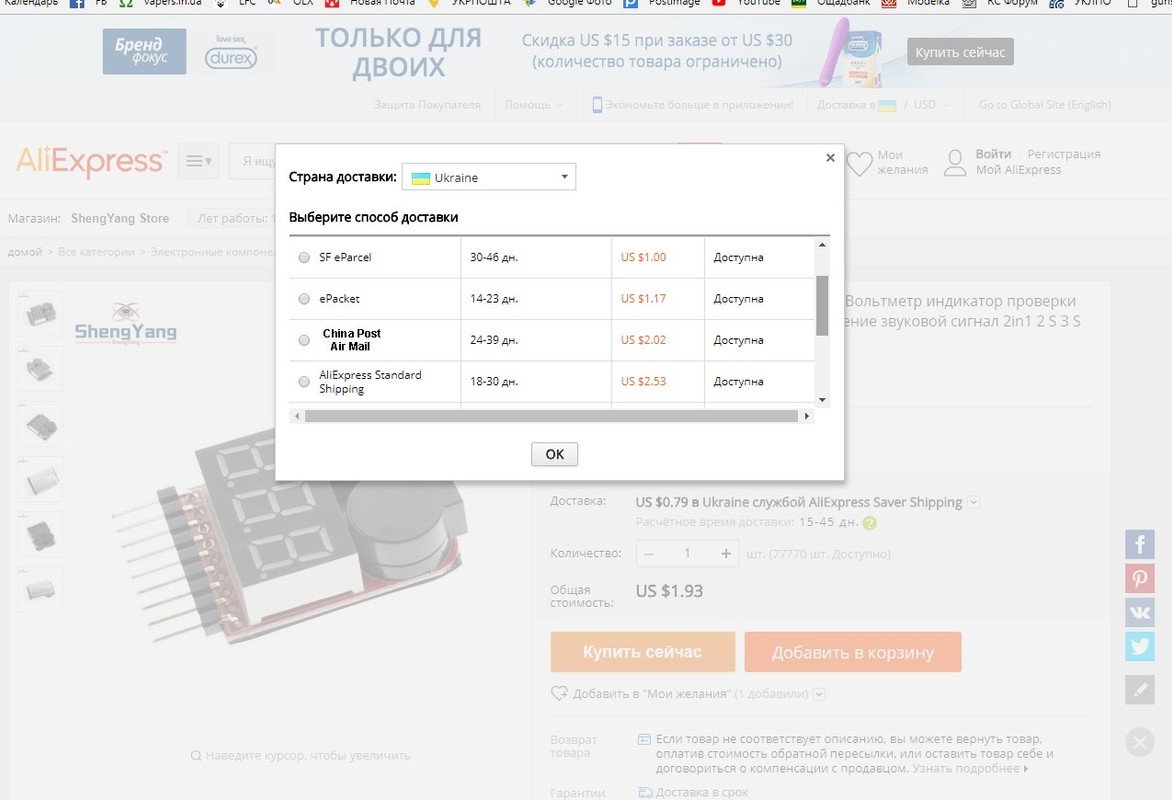The width and height of the screenshot is (1172, 800).
Task: Click Добавить в корзину button
Action: tap(853, 652)
